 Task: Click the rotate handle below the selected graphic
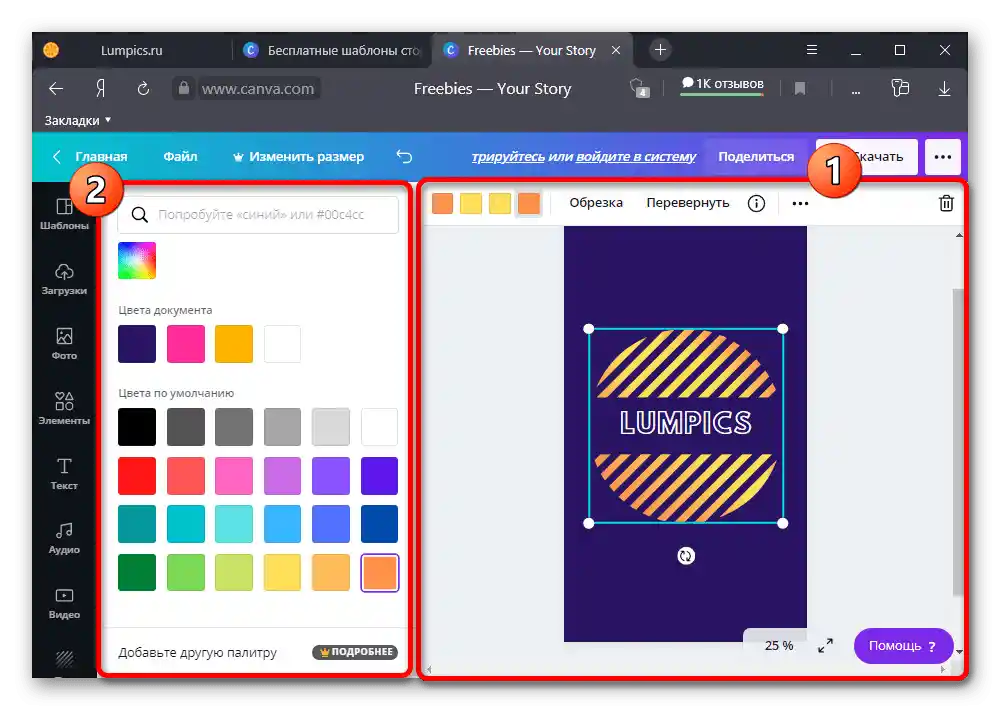(686, 556)
